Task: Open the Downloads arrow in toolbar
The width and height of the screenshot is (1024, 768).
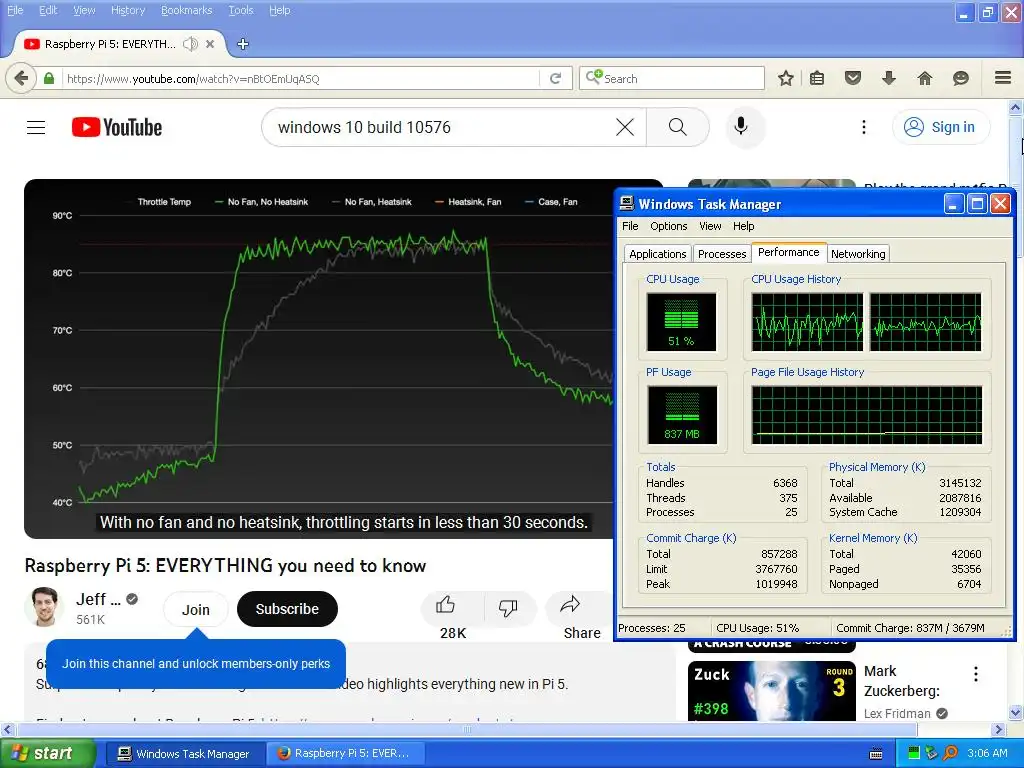Action: point(889,78)
